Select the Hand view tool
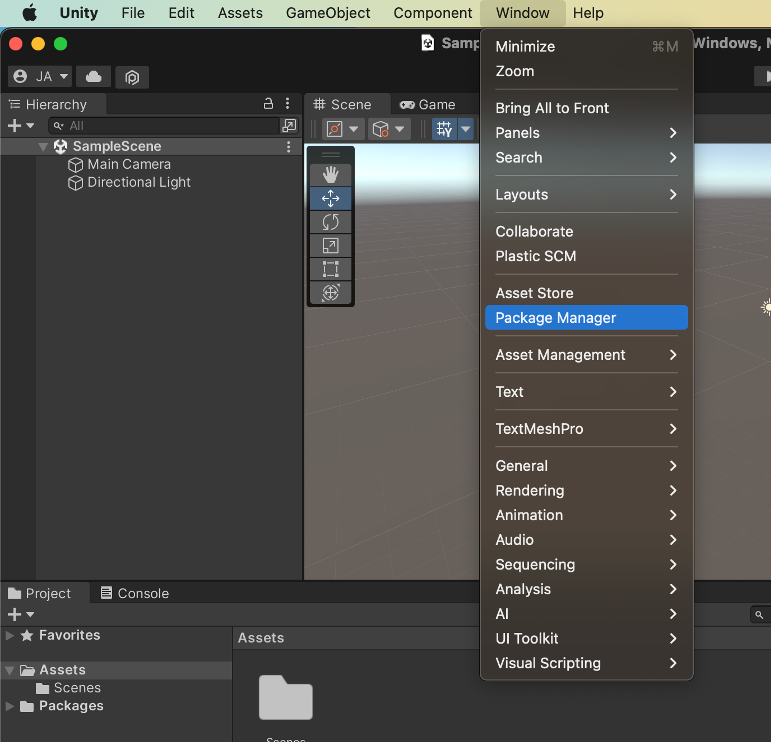 click(x=330, y=175)
